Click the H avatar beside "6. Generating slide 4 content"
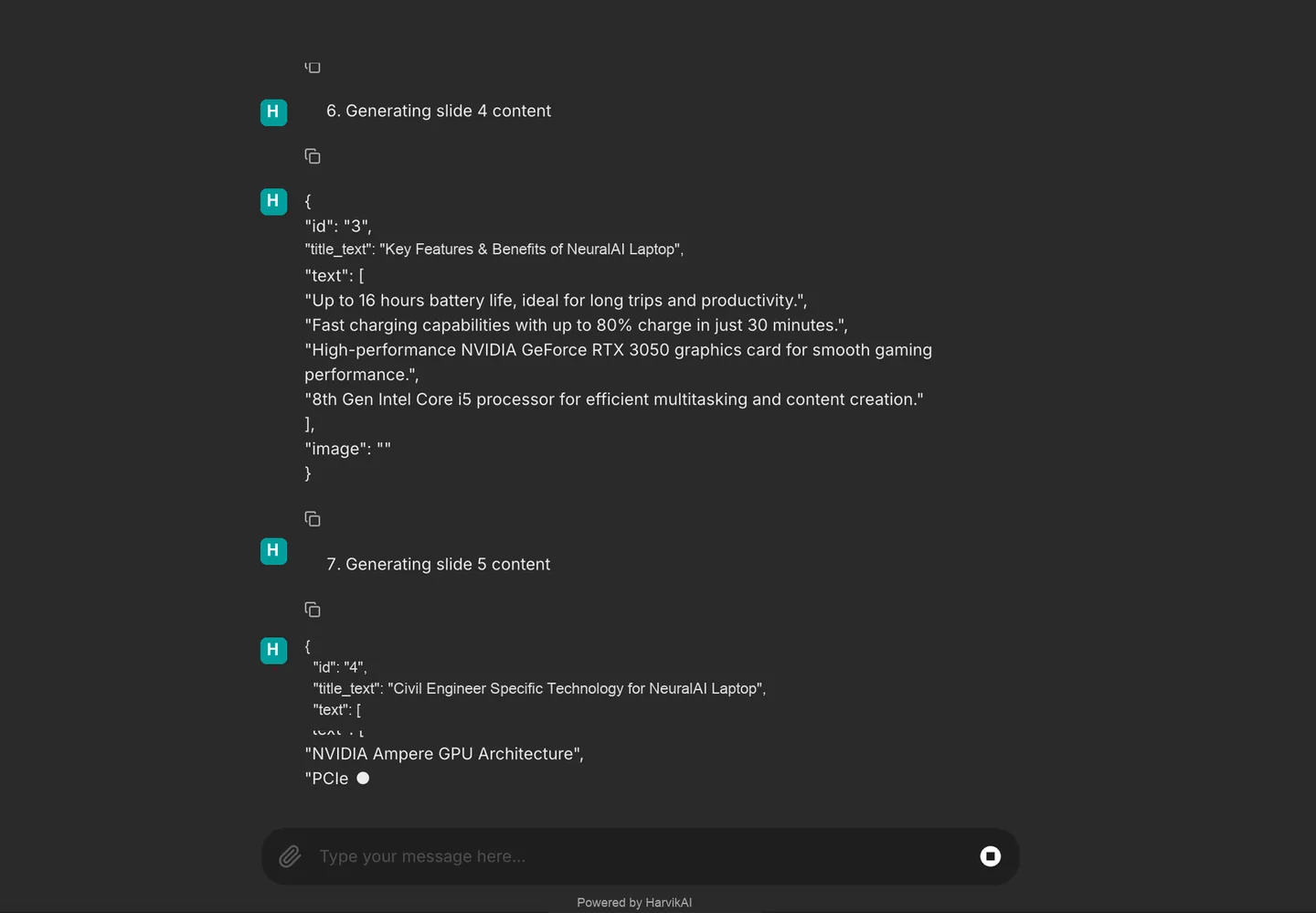The height and width of the screenshot is (913, 1316). [273, 111]
